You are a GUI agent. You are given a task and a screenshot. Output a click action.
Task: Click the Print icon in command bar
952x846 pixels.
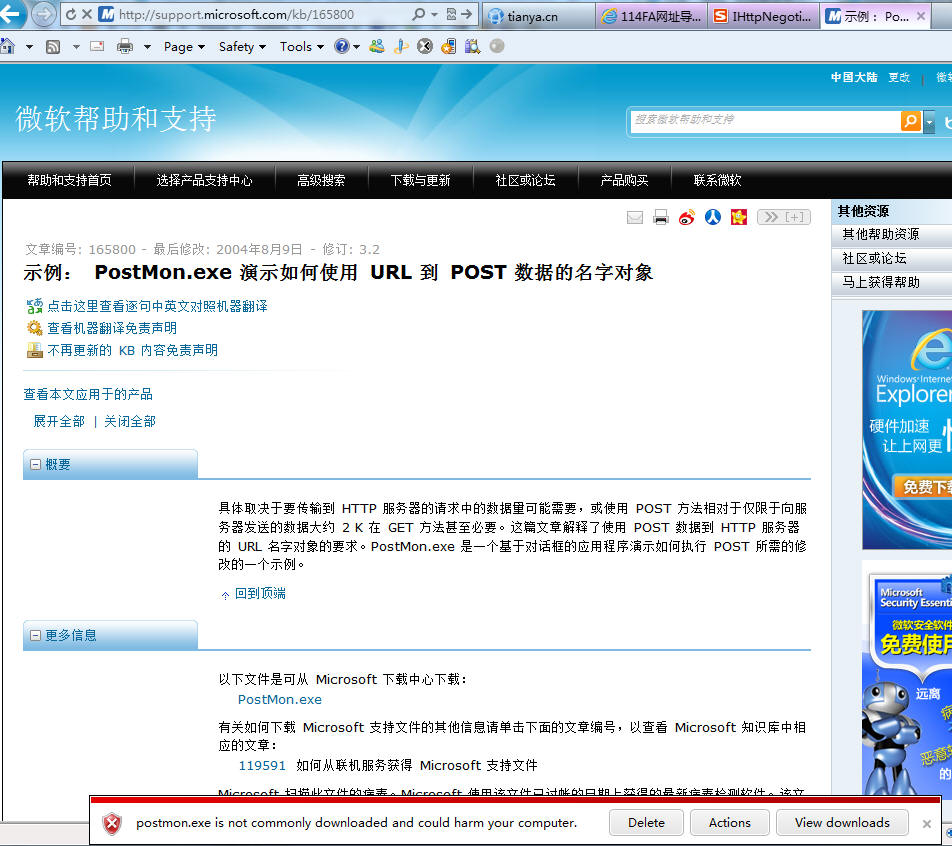(125, 46)
